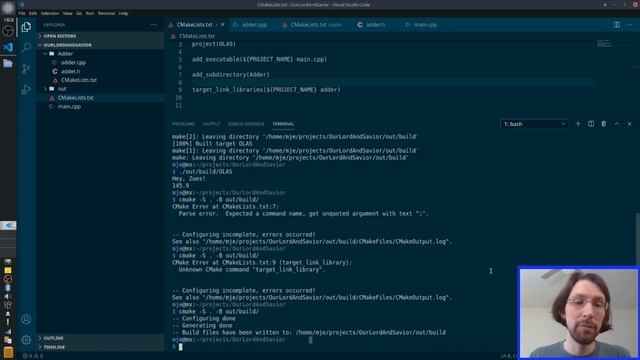Close the active CMakeLists.txt tab
640x360 pixels.
point(222,25)
